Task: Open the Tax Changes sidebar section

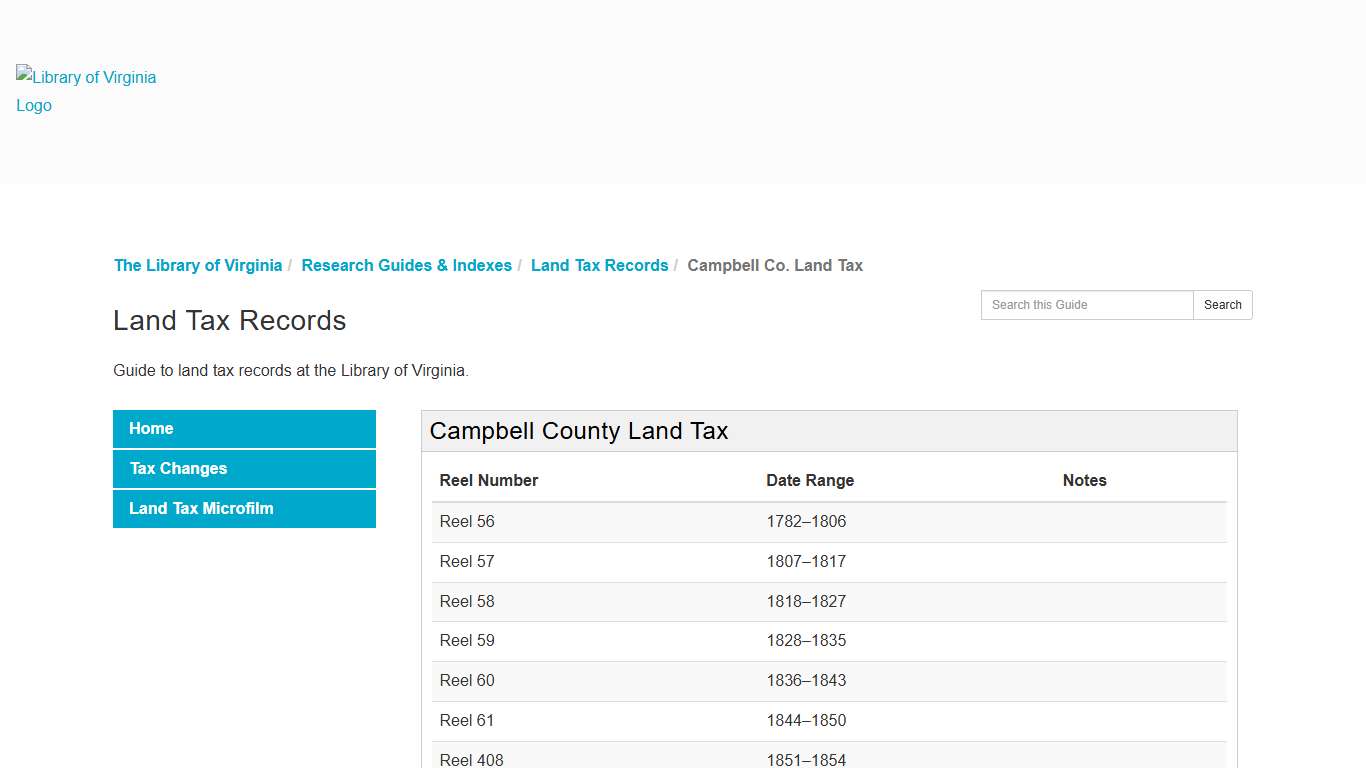Action: (244, 468)
